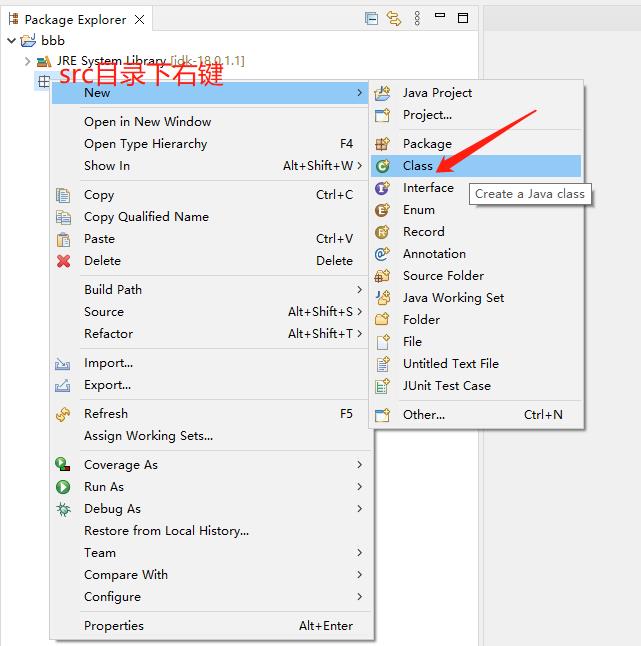Viewport: 641px width, 646px height.
Task: Collapse the bbb project tree node
Action: click(x=12, y=40)
